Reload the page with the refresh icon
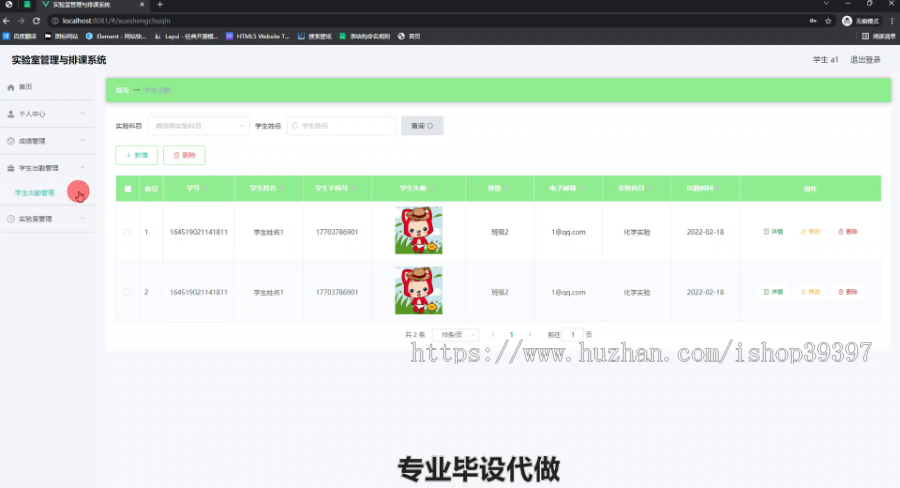Viewport: 900px width, 488px height. tap(36, 21)
